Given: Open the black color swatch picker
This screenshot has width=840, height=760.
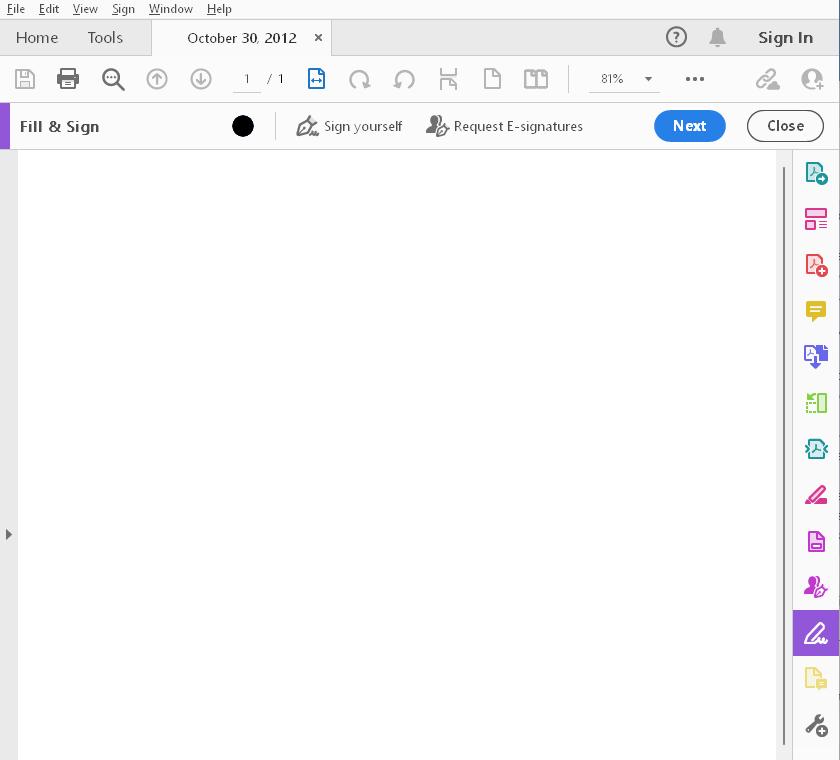Looking at the screenshot, I should pos(243,126).
